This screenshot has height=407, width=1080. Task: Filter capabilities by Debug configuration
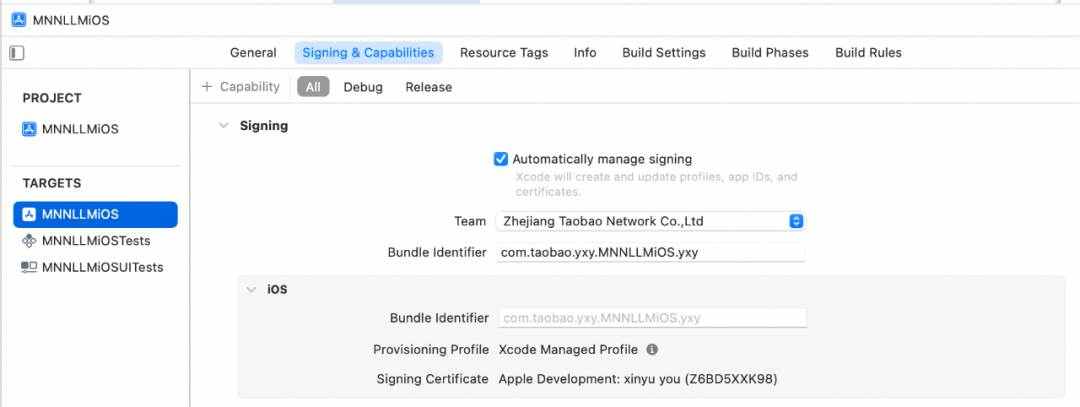click(x=363, y=87)
